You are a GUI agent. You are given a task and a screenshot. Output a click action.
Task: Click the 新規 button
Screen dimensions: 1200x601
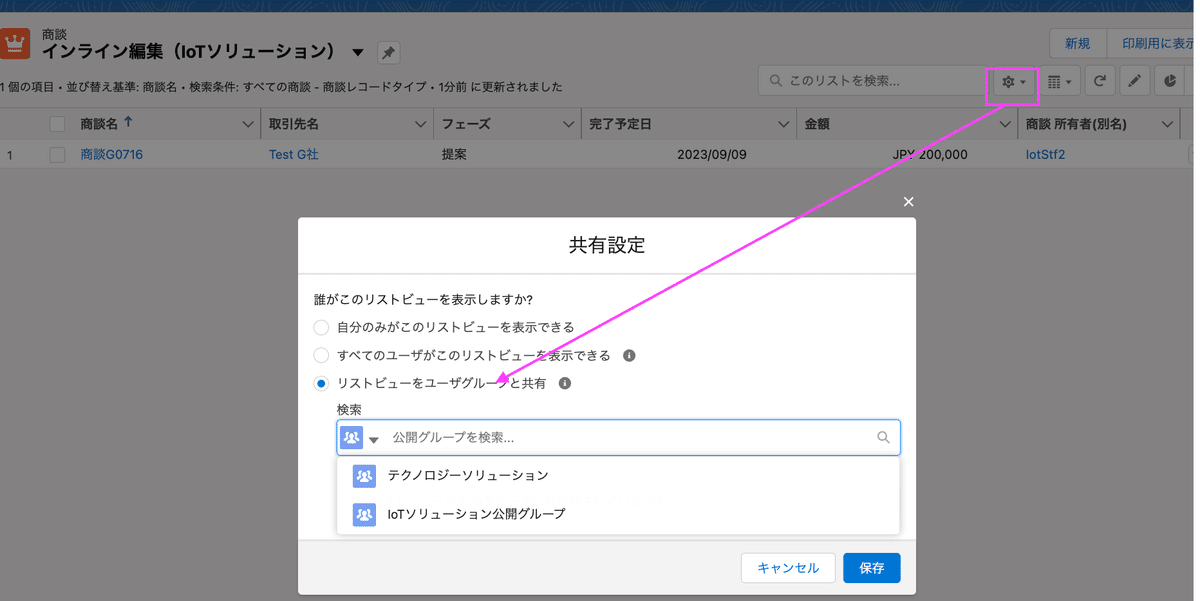[1077, 44]
